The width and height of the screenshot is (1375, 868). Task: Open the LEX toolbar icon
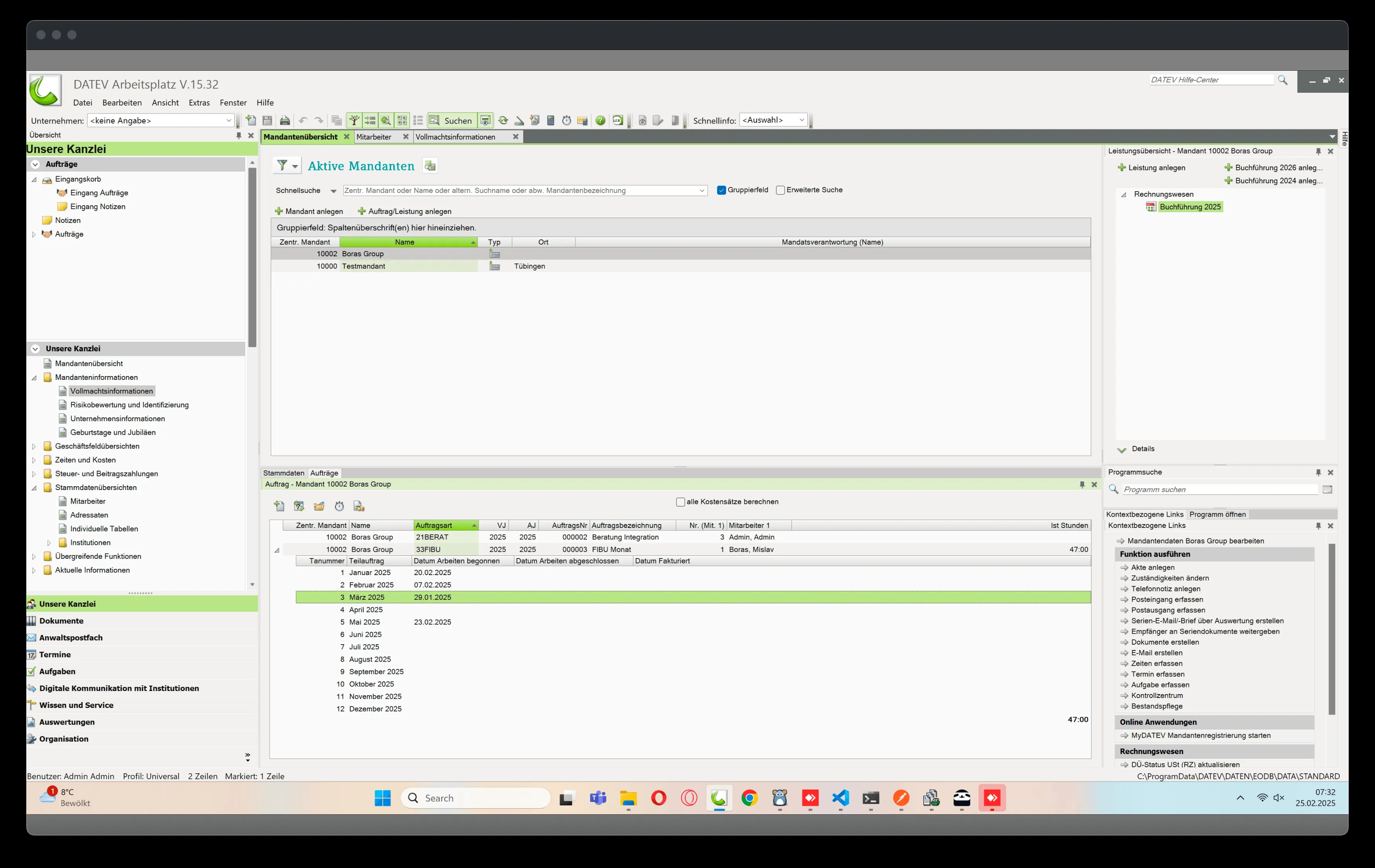click(x=617, y=121)
